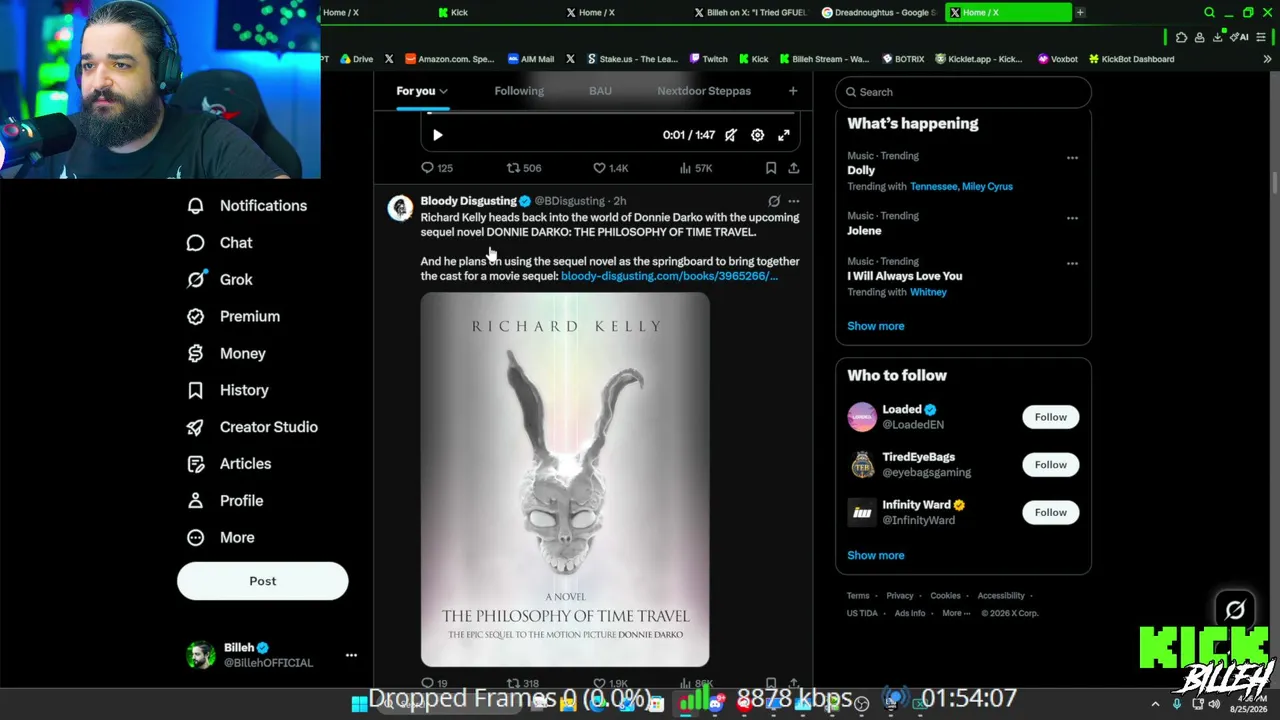The width and height of the screenshot is (1280, 720).
Task: Open more options for Jolene trend
Action: [1072, 218]
